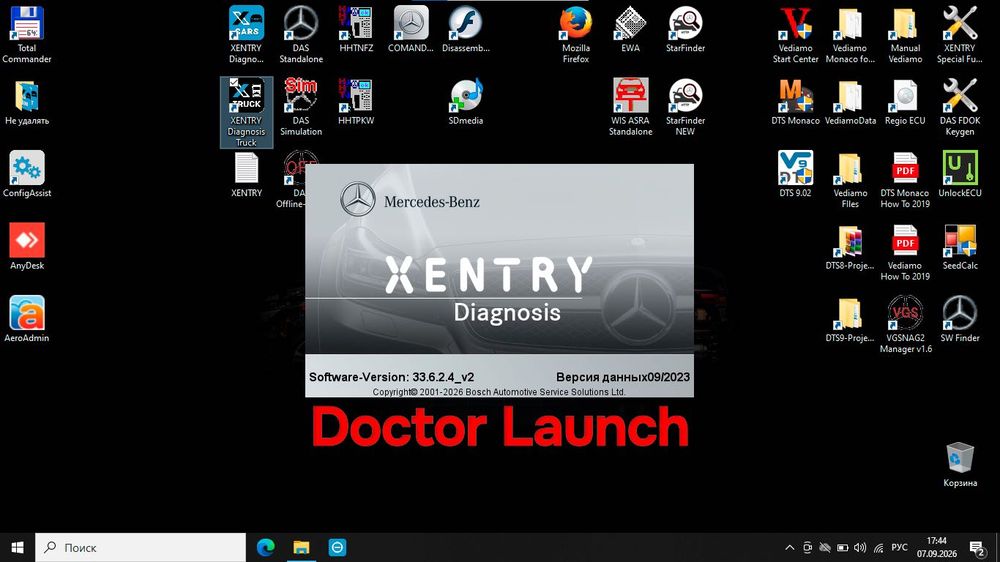
Task: Launch StarFinder NEW shortcut
Action: pos(685,107)
